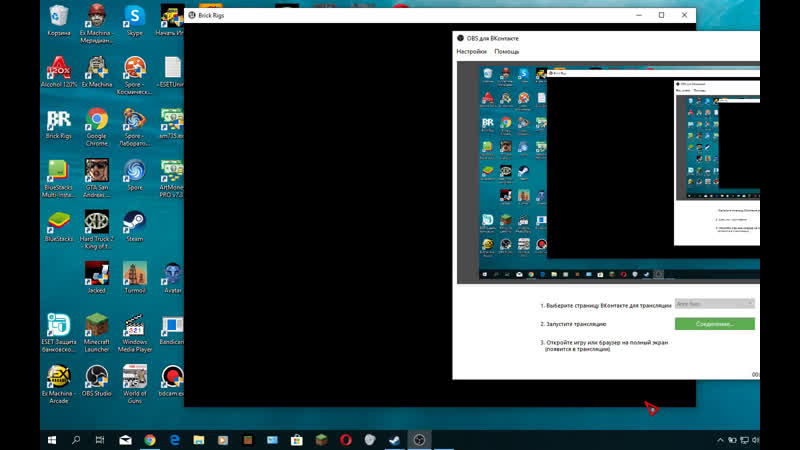
Task: Open taskbar search magnifier
Action: tap(76, 440)
